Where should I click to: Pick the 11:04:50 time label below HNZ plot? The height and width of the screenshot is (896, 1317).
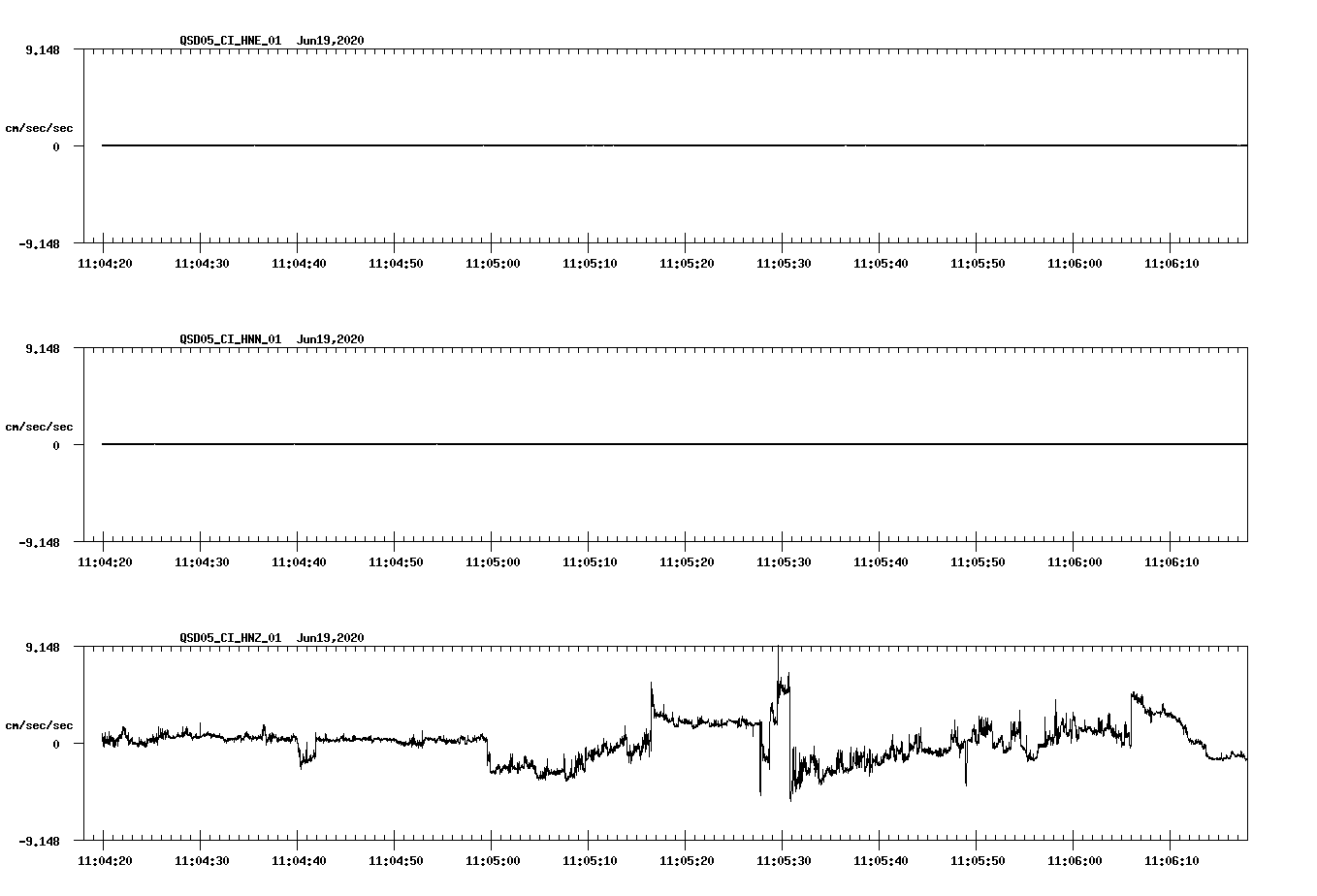coord(396,860)
